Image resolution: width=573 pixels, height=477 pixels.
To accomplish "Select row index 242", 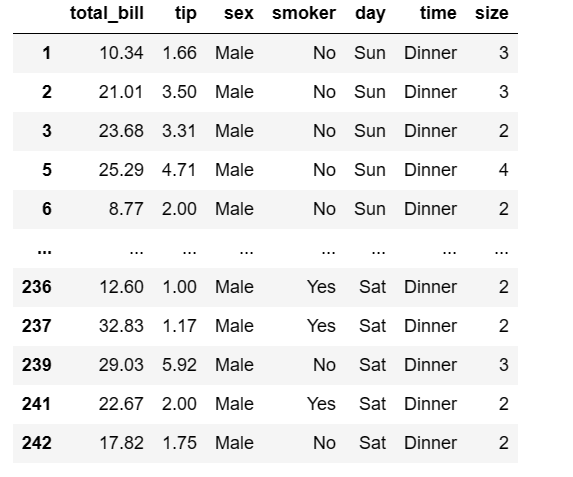I will [37, 443].
